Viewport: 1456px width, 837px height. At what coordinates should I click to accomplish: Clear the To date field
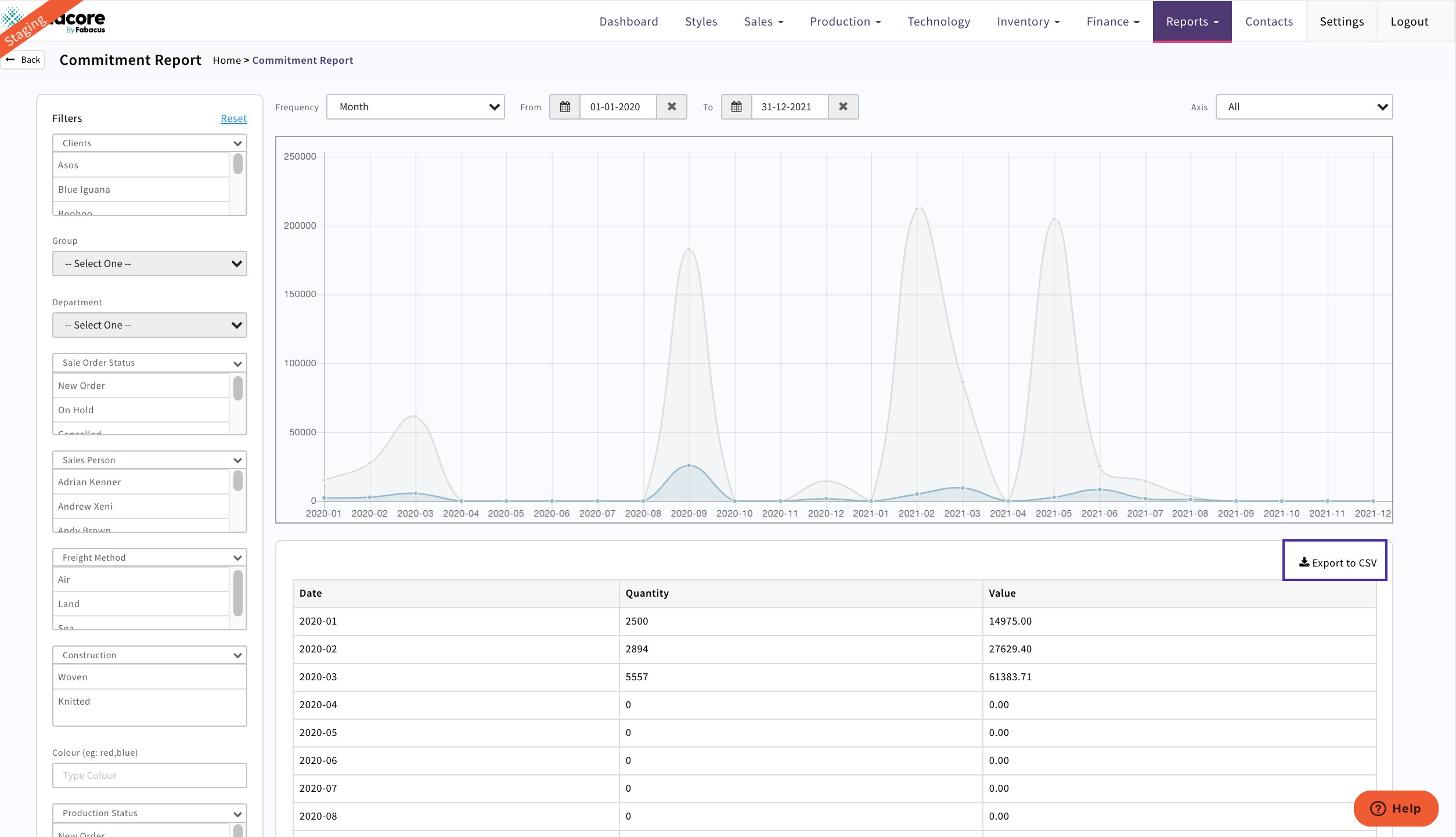[843, 107]
